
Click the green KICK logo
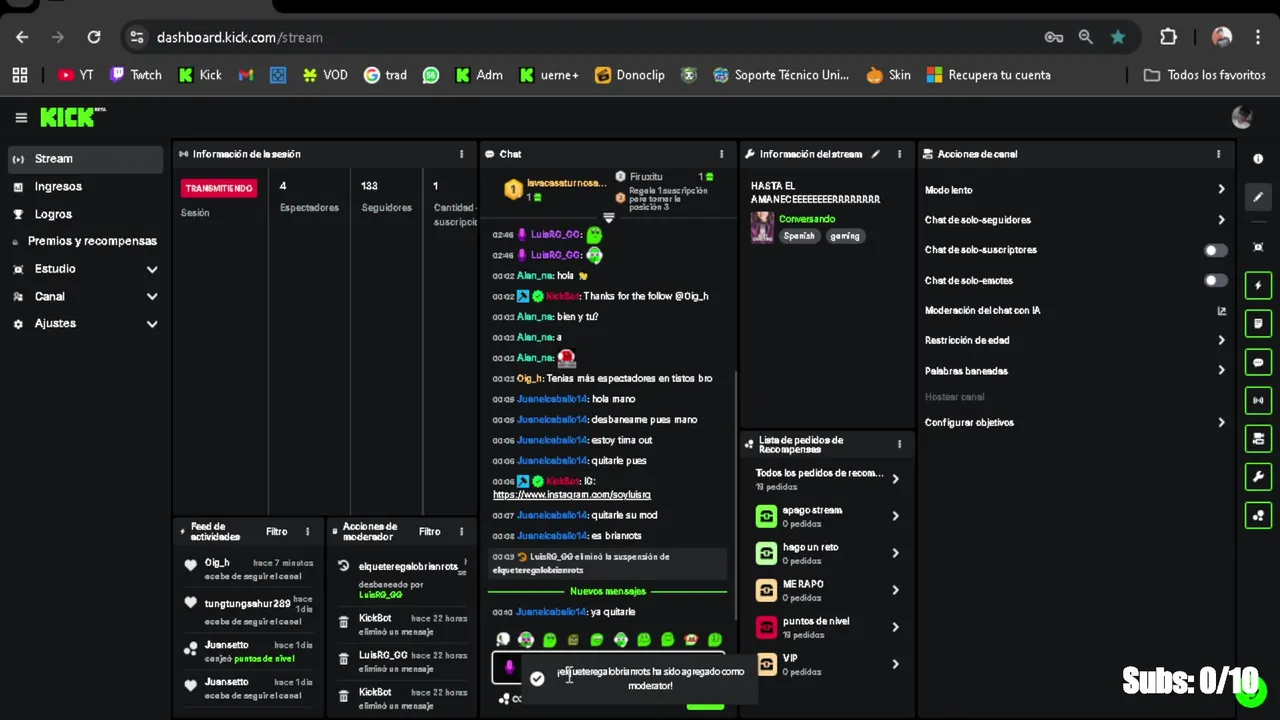72,117
